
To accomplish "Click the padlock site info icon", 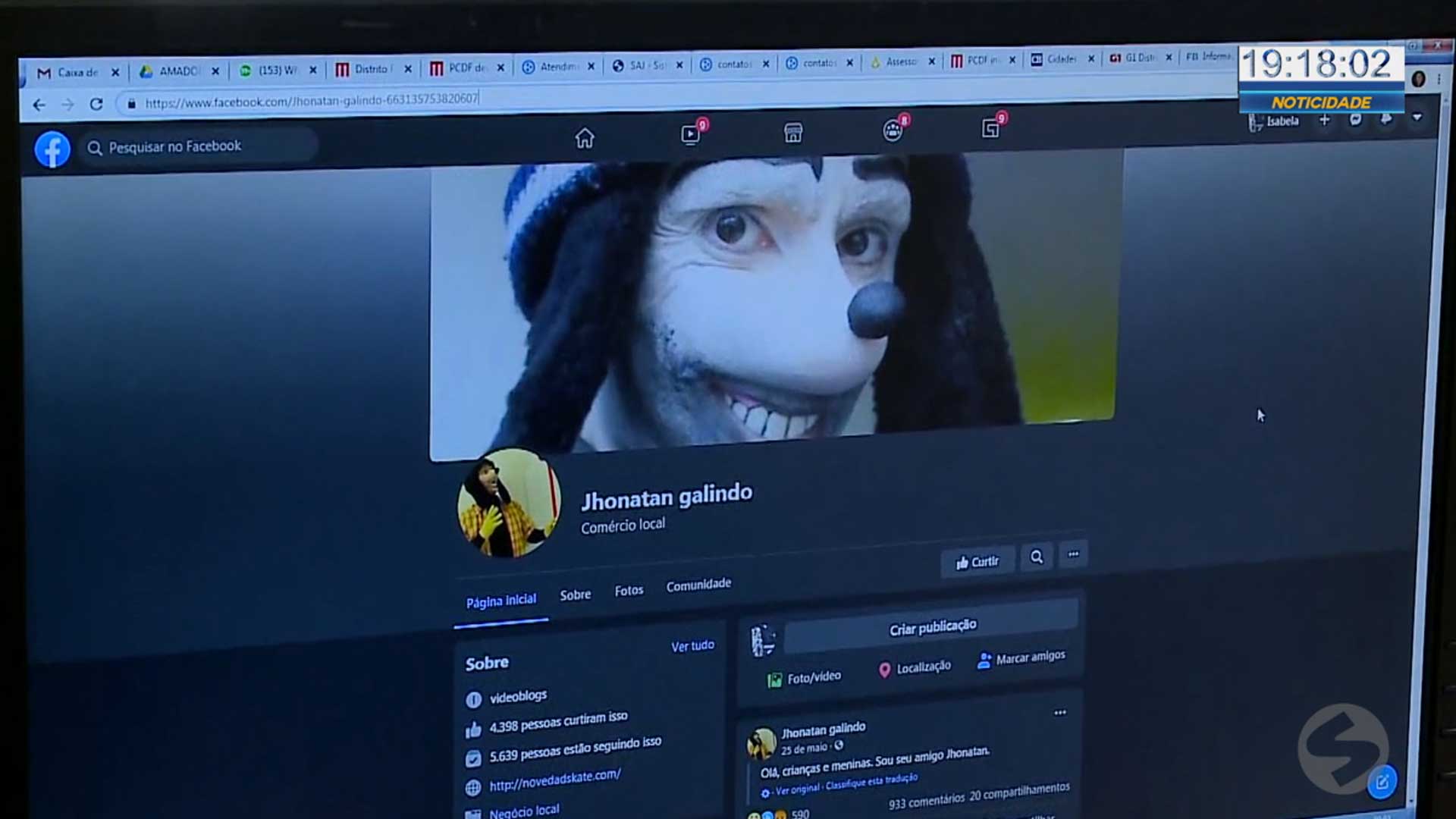I will [x=131, y=103].
